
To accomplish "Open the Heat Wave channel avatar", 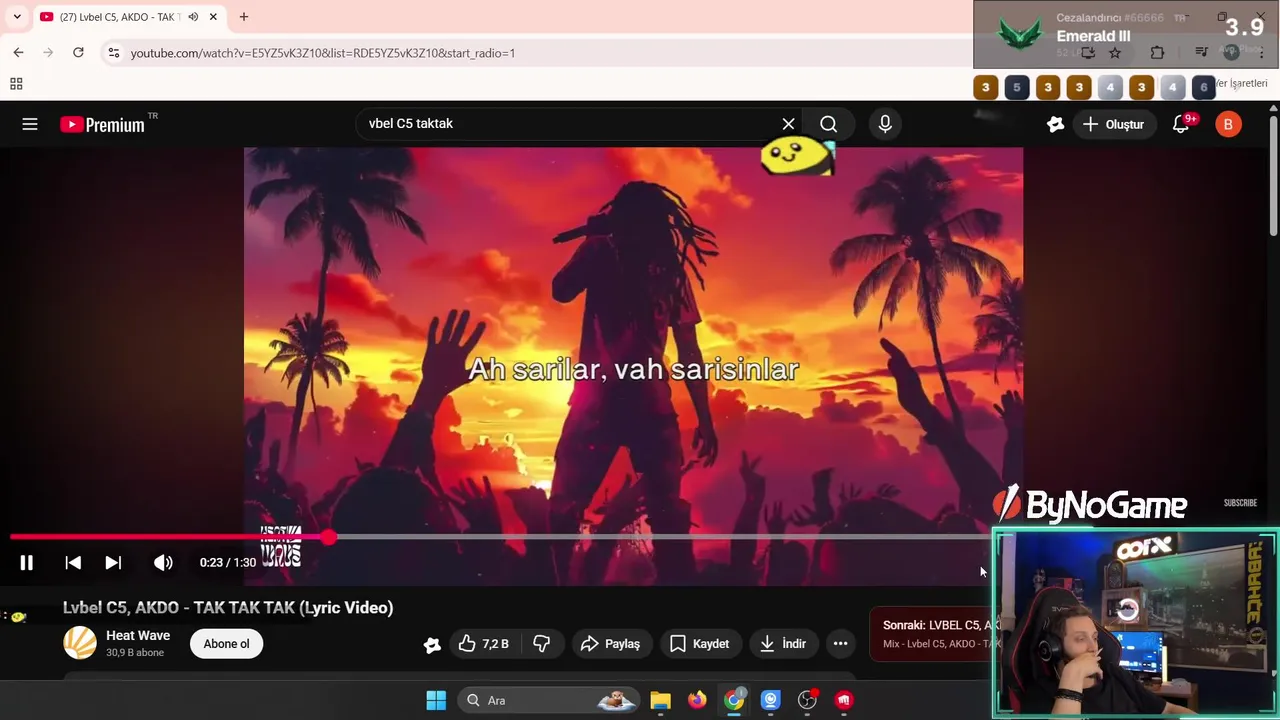I will pos(80,643).
